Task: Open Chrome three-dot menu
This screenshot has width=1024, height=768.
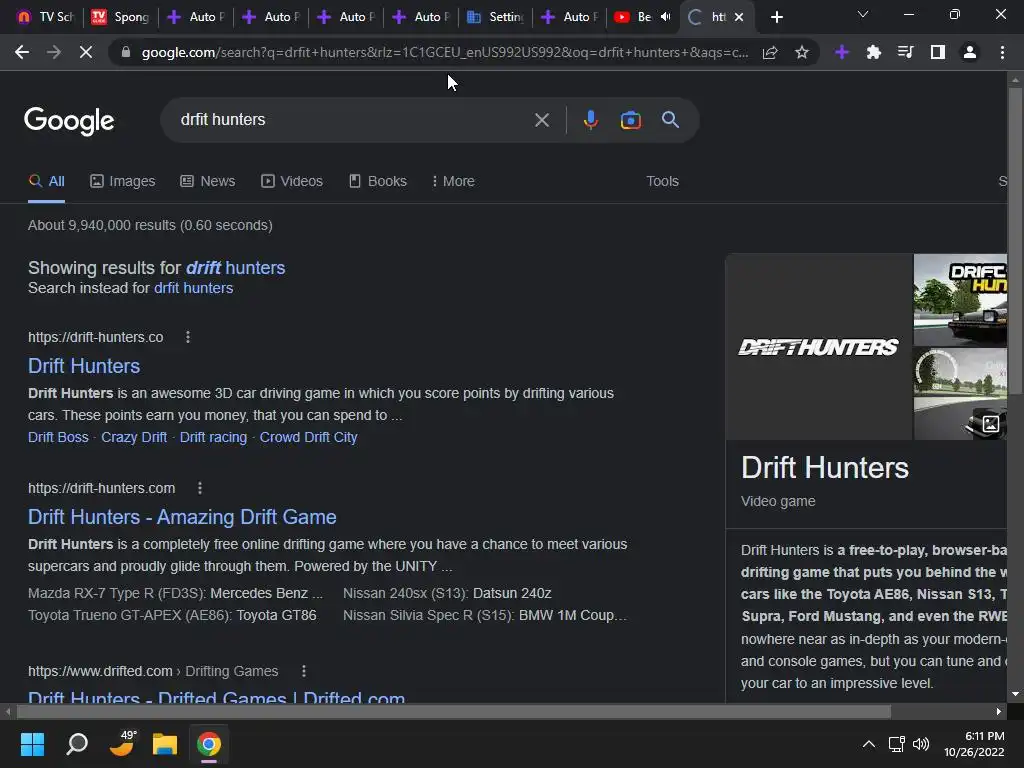Action: tap(1002, 52)
